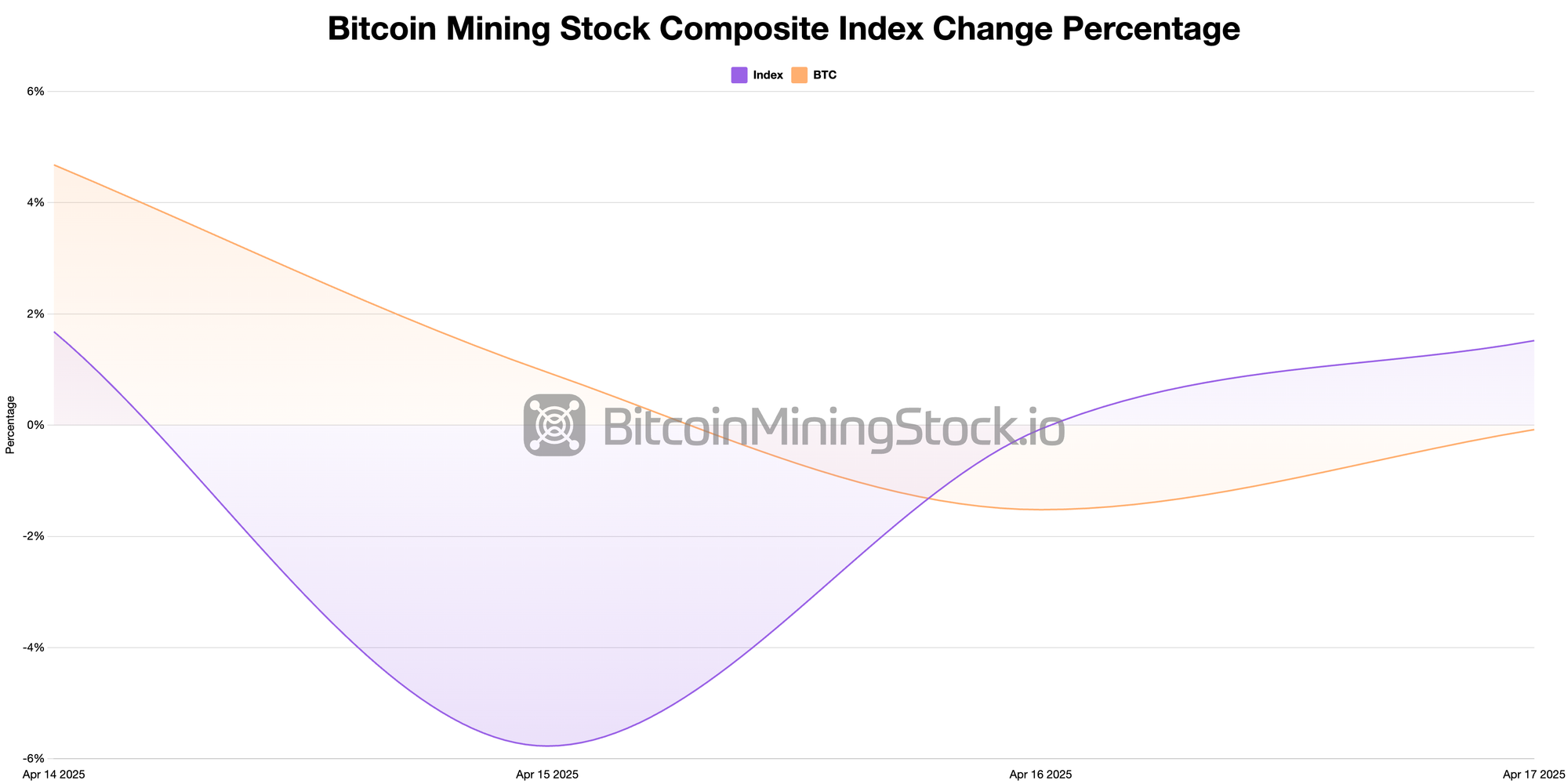Select the Apr 16 2025 axis label
Image resolution: width=1568 pixels, height=784 pixels.
1040,775
